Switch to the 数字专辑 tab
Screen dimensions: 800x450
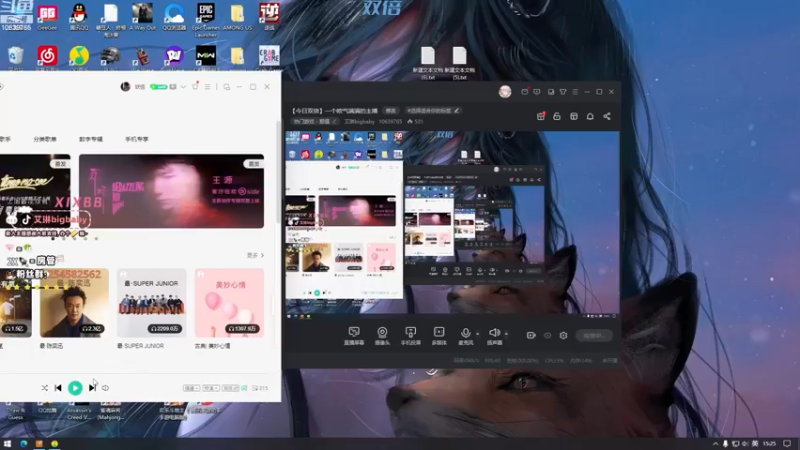click(x=91, y=139)
